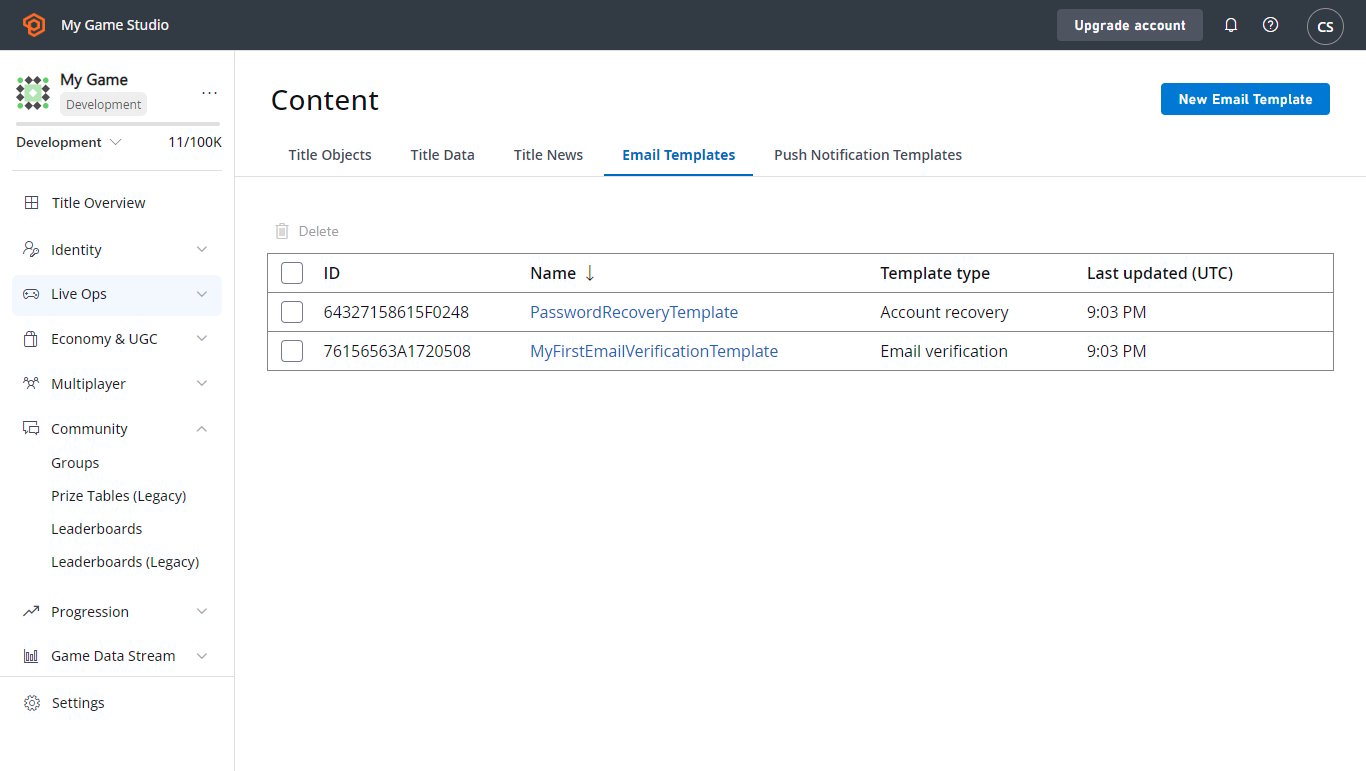The image size is (1366, 771).
Task: Switch to Push Notification Templates tab
Action: click(868, 155)
